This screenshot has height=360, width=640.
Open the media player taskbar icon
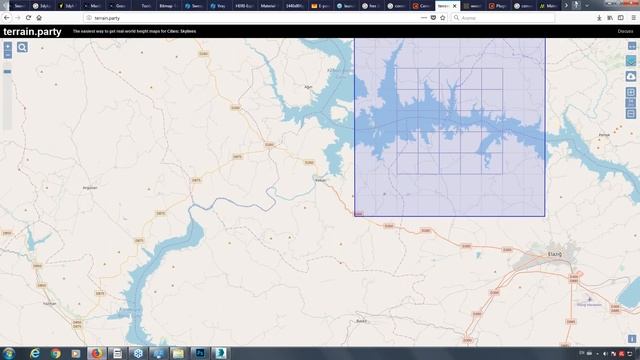pos(76,353)
